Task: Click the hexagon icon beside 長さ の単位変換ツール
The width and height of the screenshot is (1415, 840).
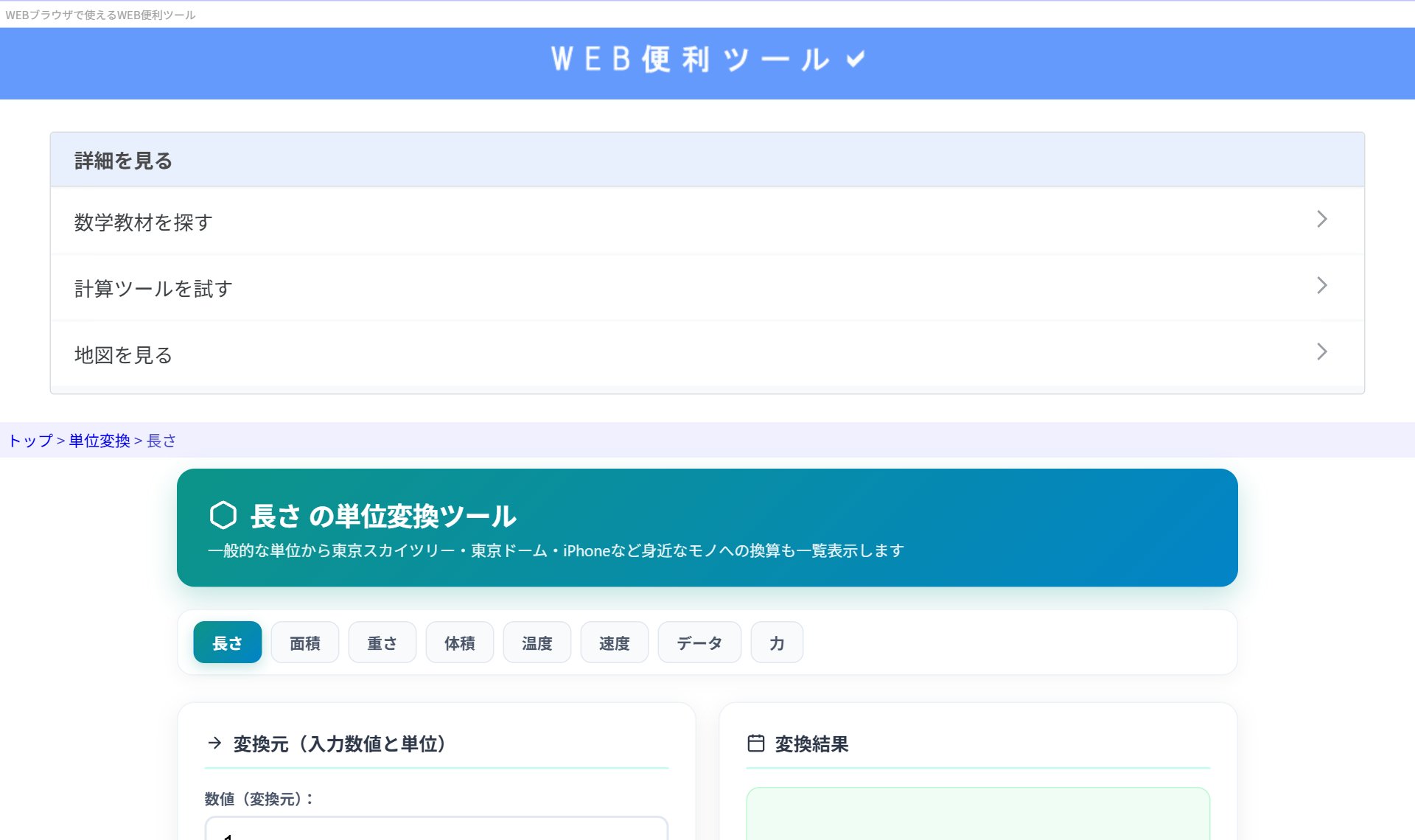Action: (223, 516)
